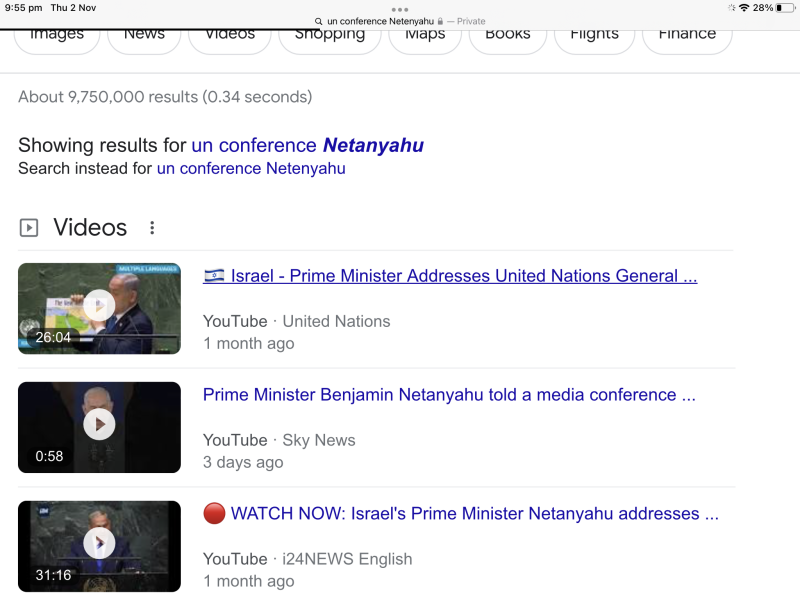800x600 pixels.
Task: Select the Flights search filter
Action: pyautogui.click(x=594, y=35)
